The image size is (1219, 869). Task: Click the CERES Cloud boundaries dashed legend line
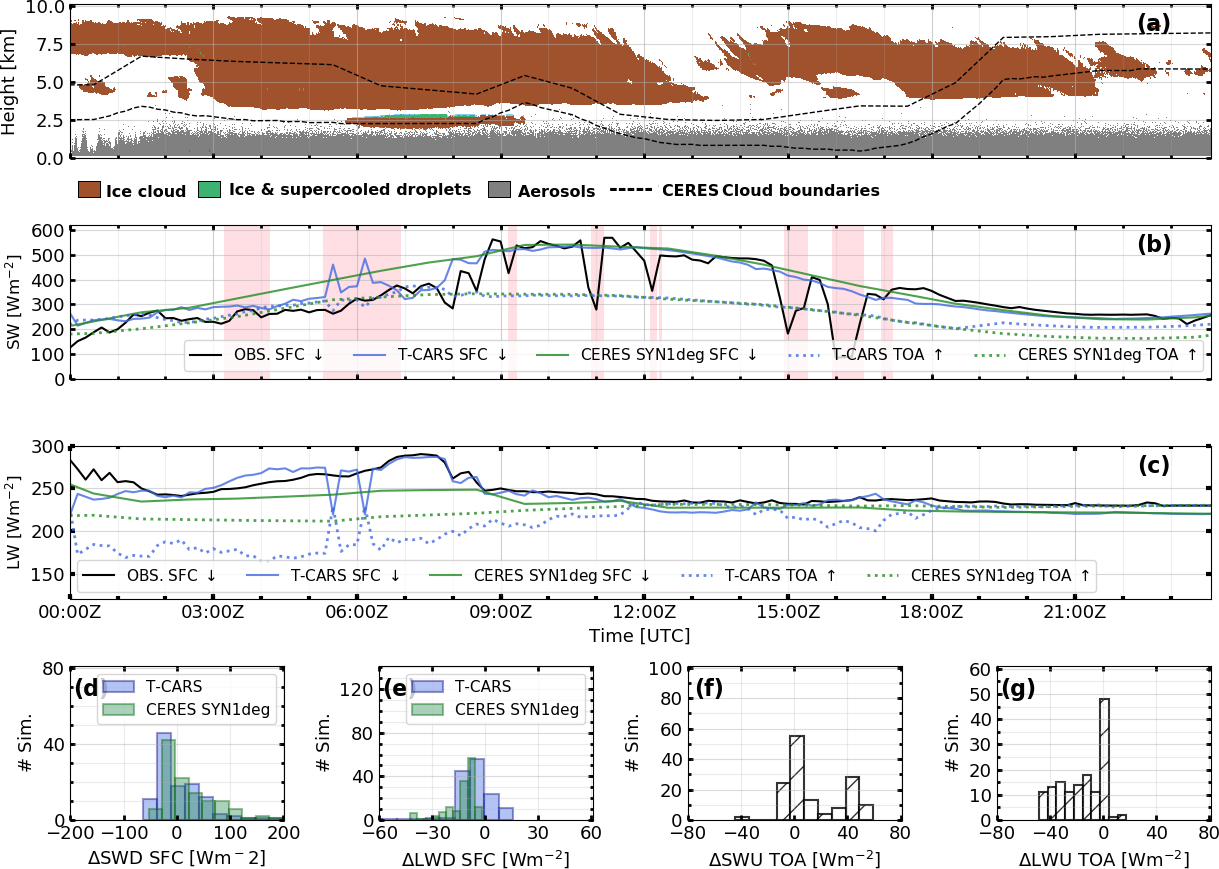pos(631,191)
